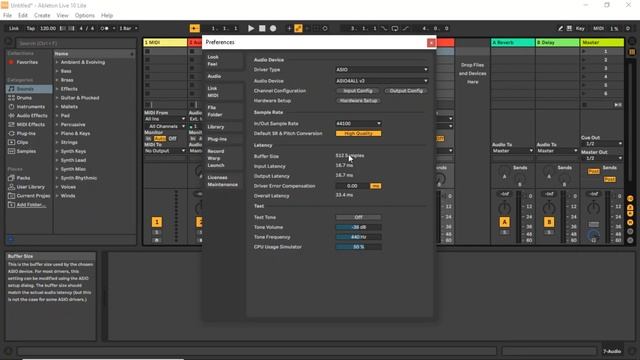640x360 pixels.
Task: Click the Tap tempo button
Action: (31, 29)
